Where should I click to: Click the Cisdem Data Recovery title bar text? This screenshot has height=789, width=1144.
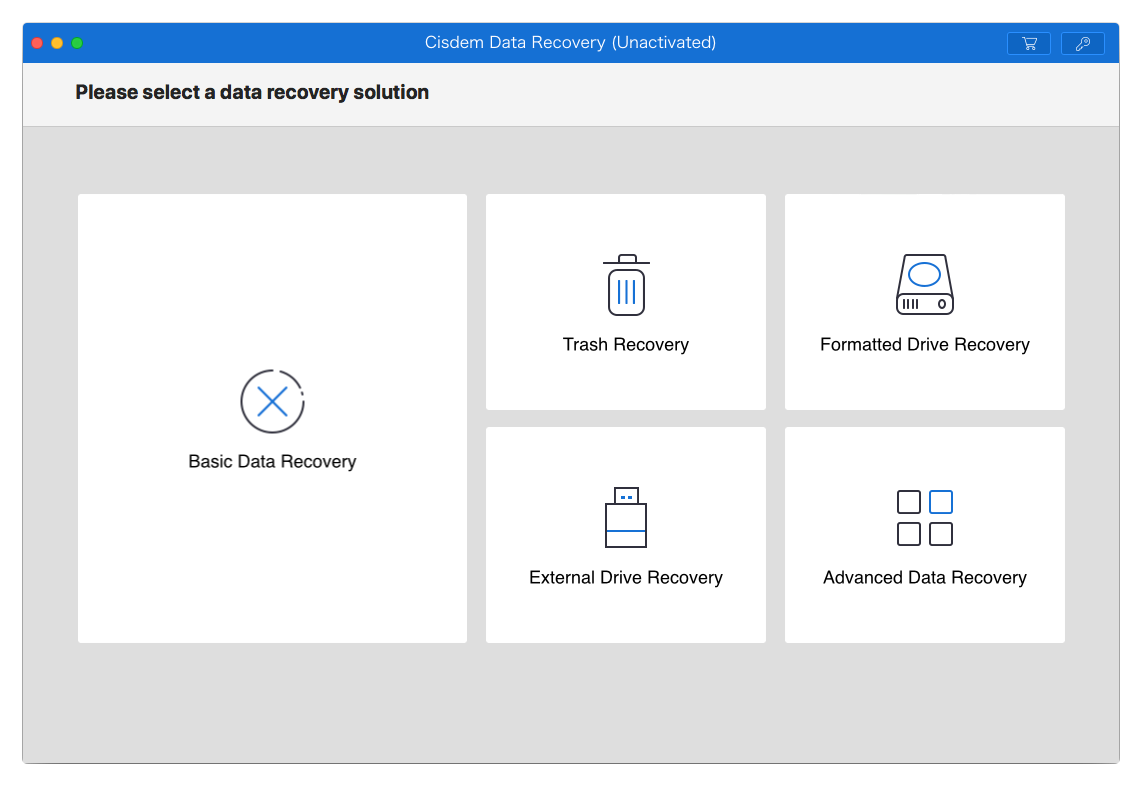[x=571, y=42]
